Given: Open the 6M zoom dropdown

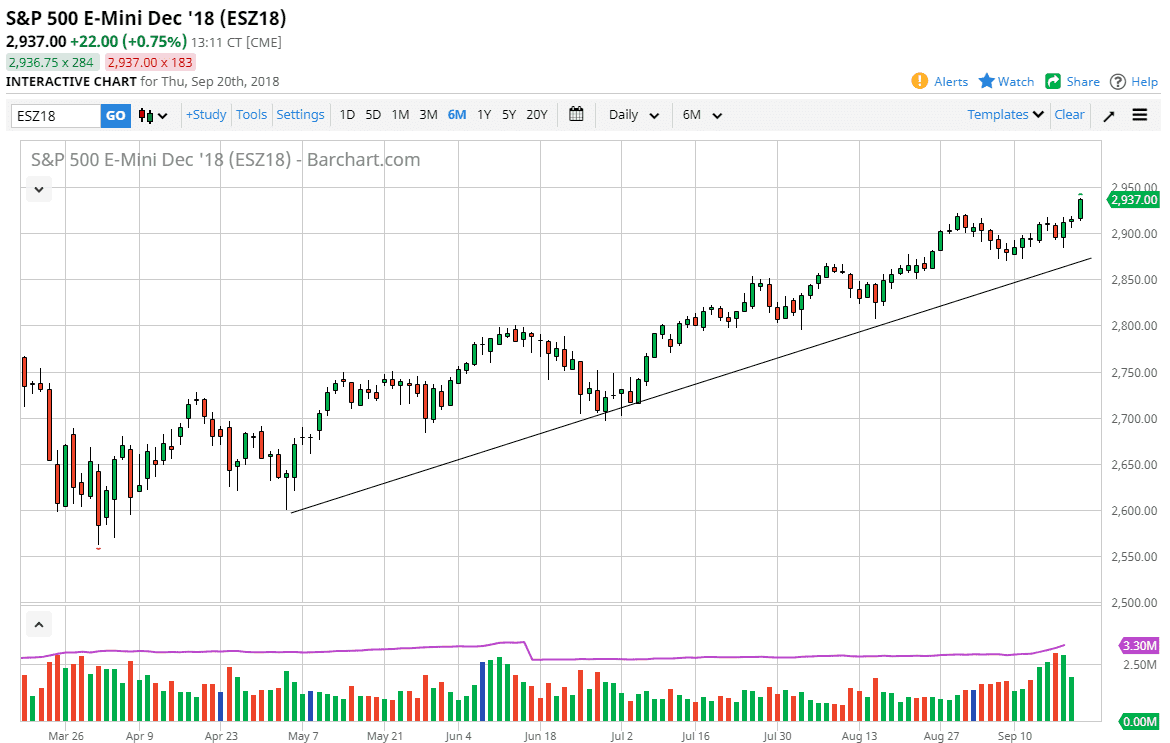Looking at the screenshot, I should pyautogui.click(x=701, y=114).
